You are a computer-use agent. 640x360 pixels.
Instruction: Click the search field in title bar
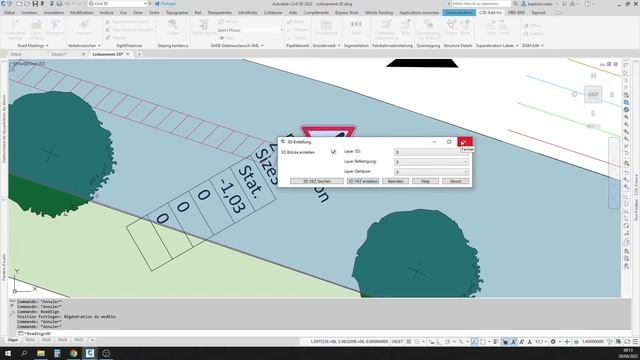(x=481, y=4)
